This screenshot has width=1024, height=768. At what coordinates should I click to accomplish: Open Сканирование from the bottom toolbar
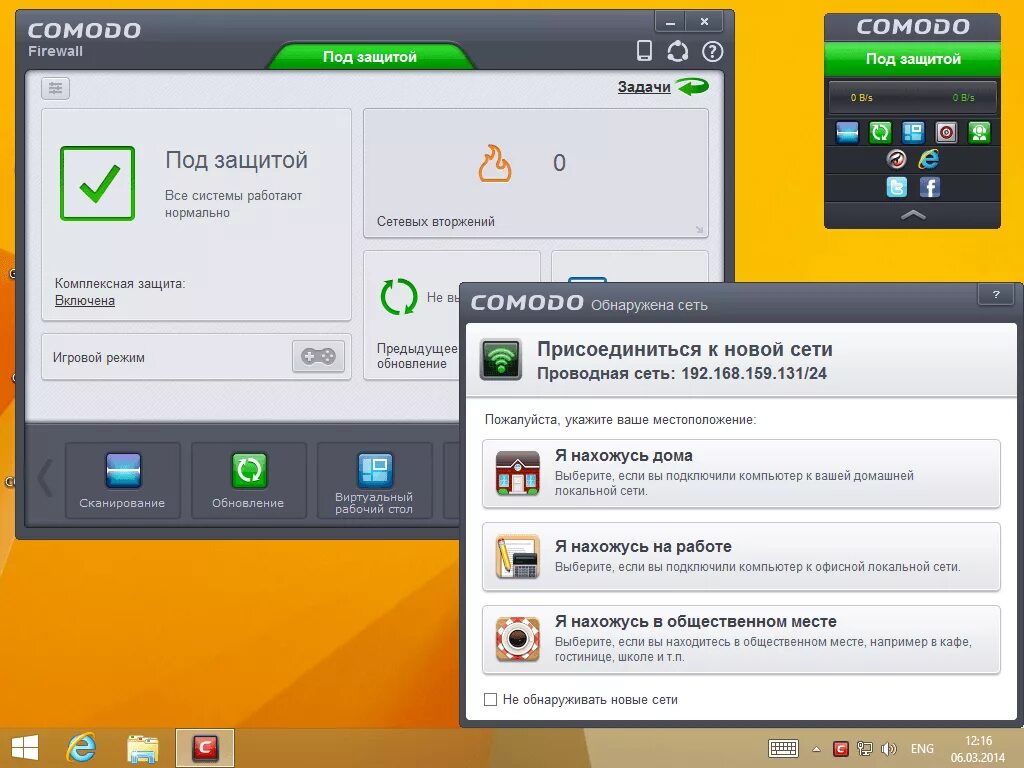point(122,480)
